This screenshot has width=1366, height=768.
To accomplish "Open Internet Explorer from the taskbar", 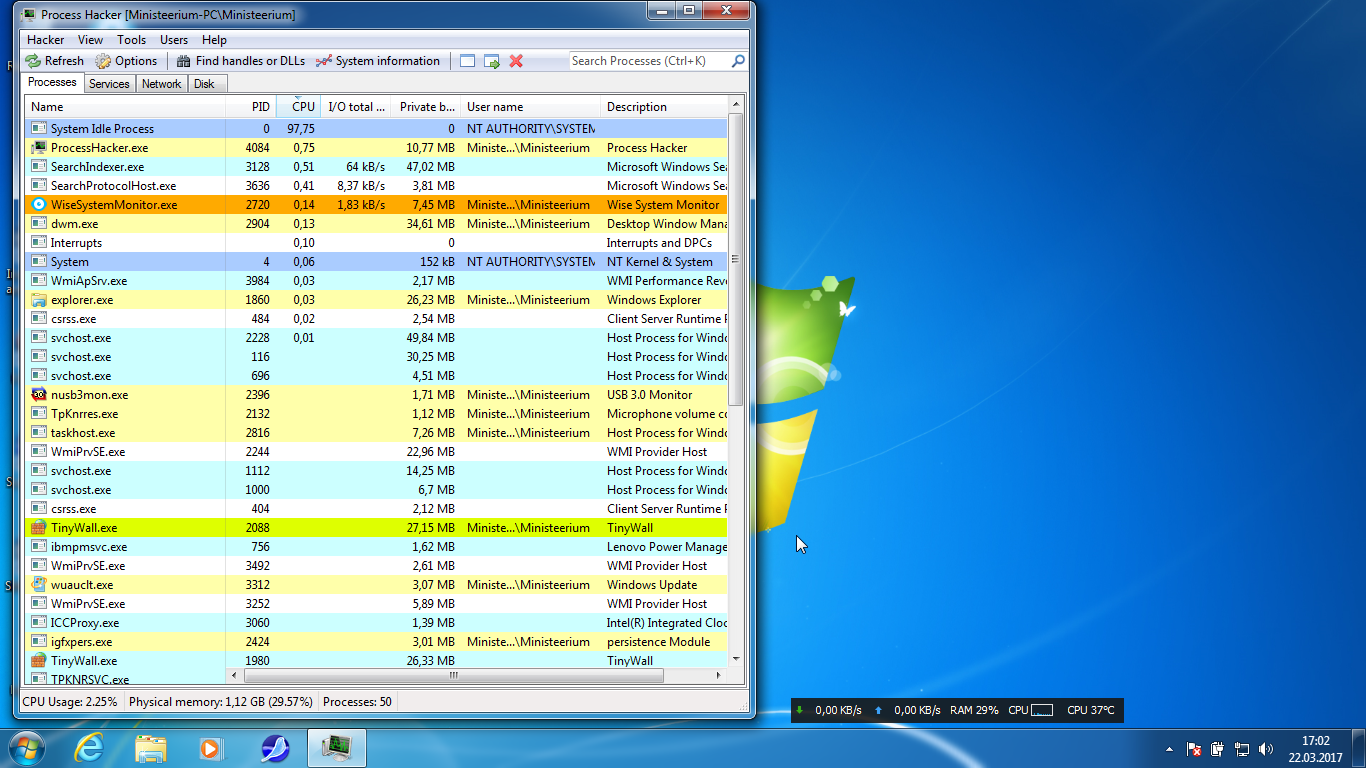I will click(x=90, y=748).
